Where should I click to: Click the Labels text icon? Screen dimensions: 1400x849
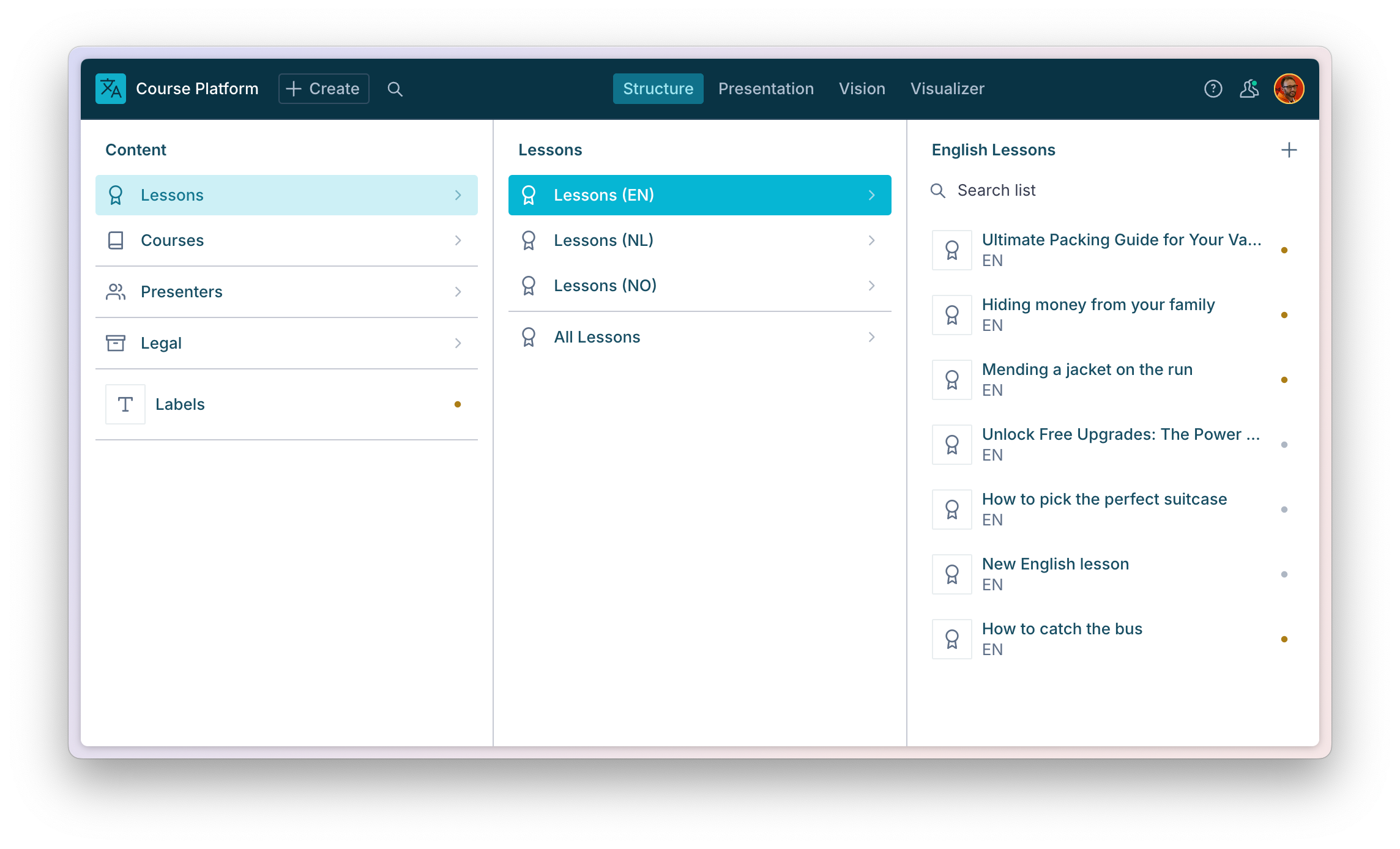tap(124, 404)
